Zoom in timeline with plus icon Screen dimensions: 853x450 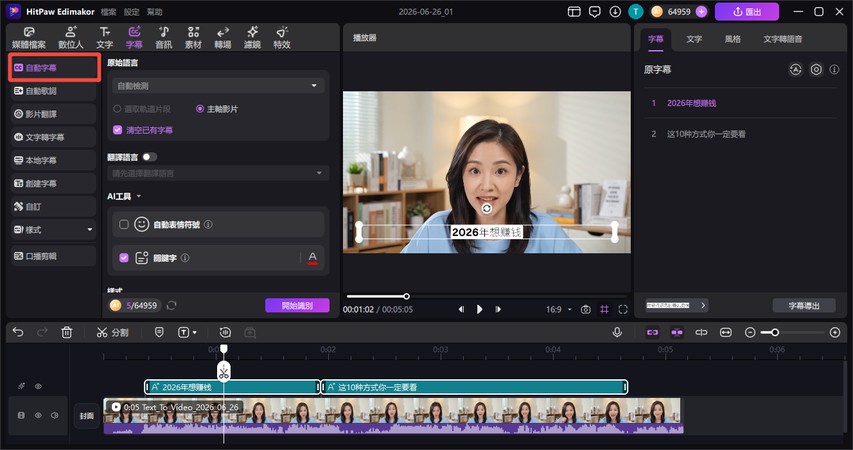(835, 332)
